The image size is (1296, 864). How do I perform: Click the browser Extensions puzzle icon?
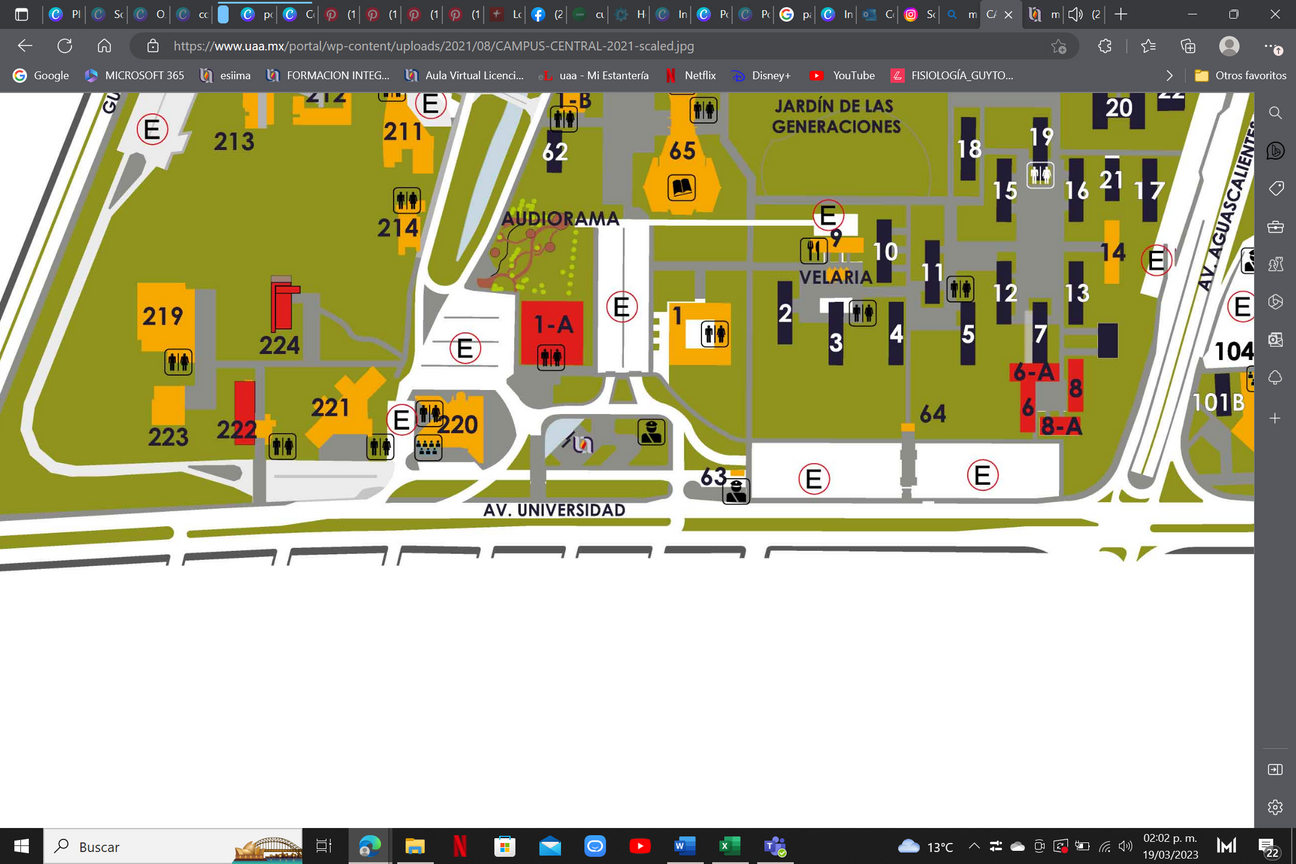(1105, 46)
